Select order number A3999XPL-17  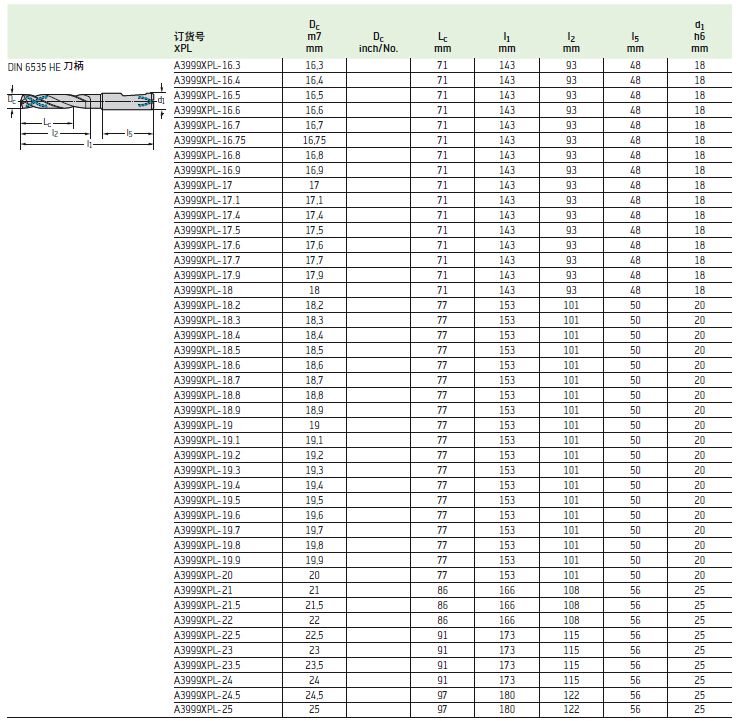click(x=203, y=185)
